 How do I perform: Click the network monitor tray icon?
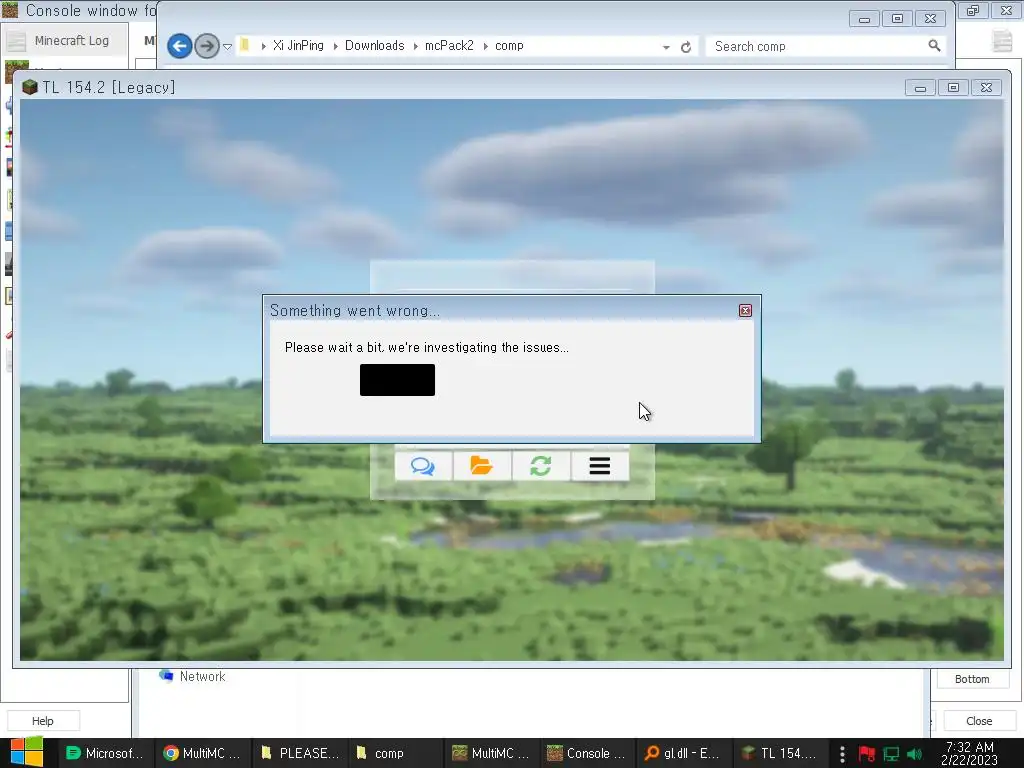pos(891,754)
